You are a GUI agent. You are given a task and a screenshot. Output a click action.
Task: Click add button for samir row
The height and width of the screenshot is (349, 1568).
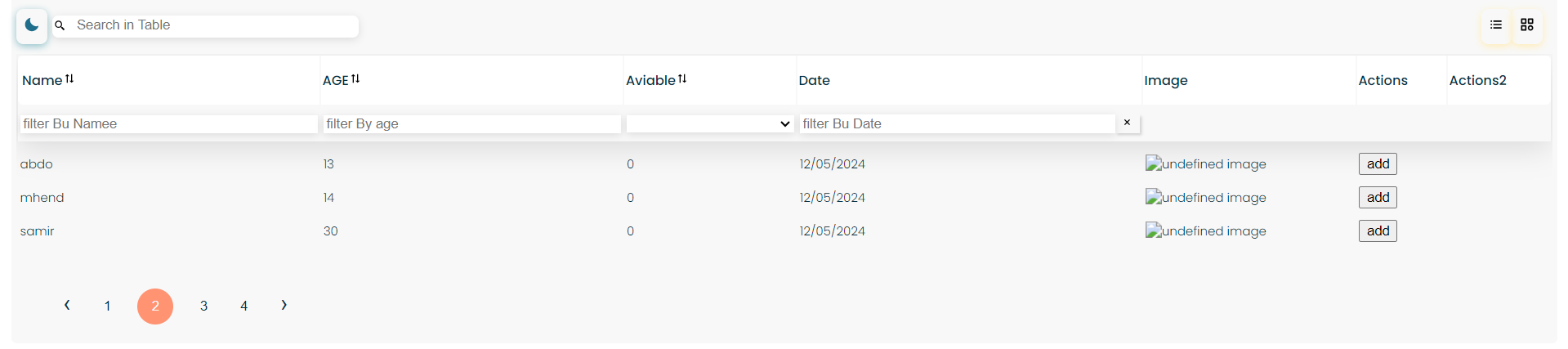1378,230
